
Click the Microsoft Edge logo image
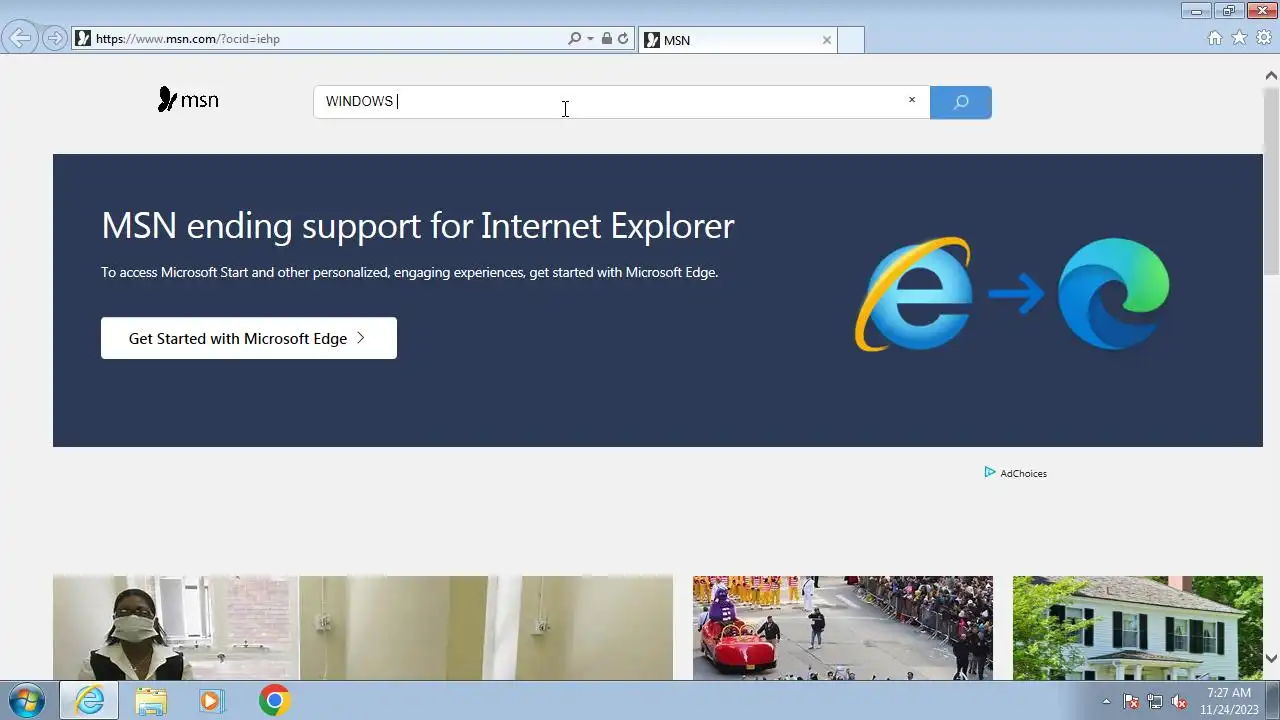pos(1113,294)
